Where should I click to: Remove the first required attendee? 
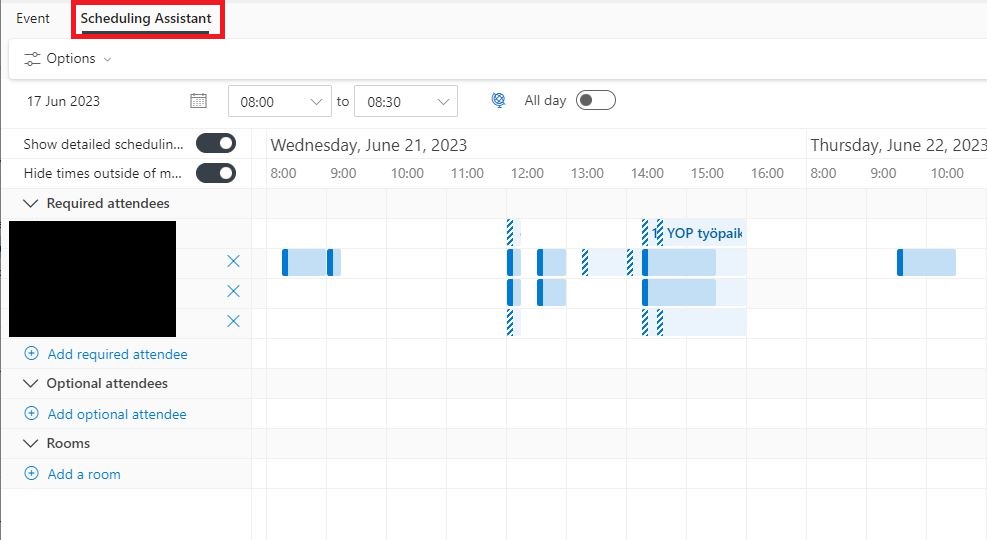point(233,261)
